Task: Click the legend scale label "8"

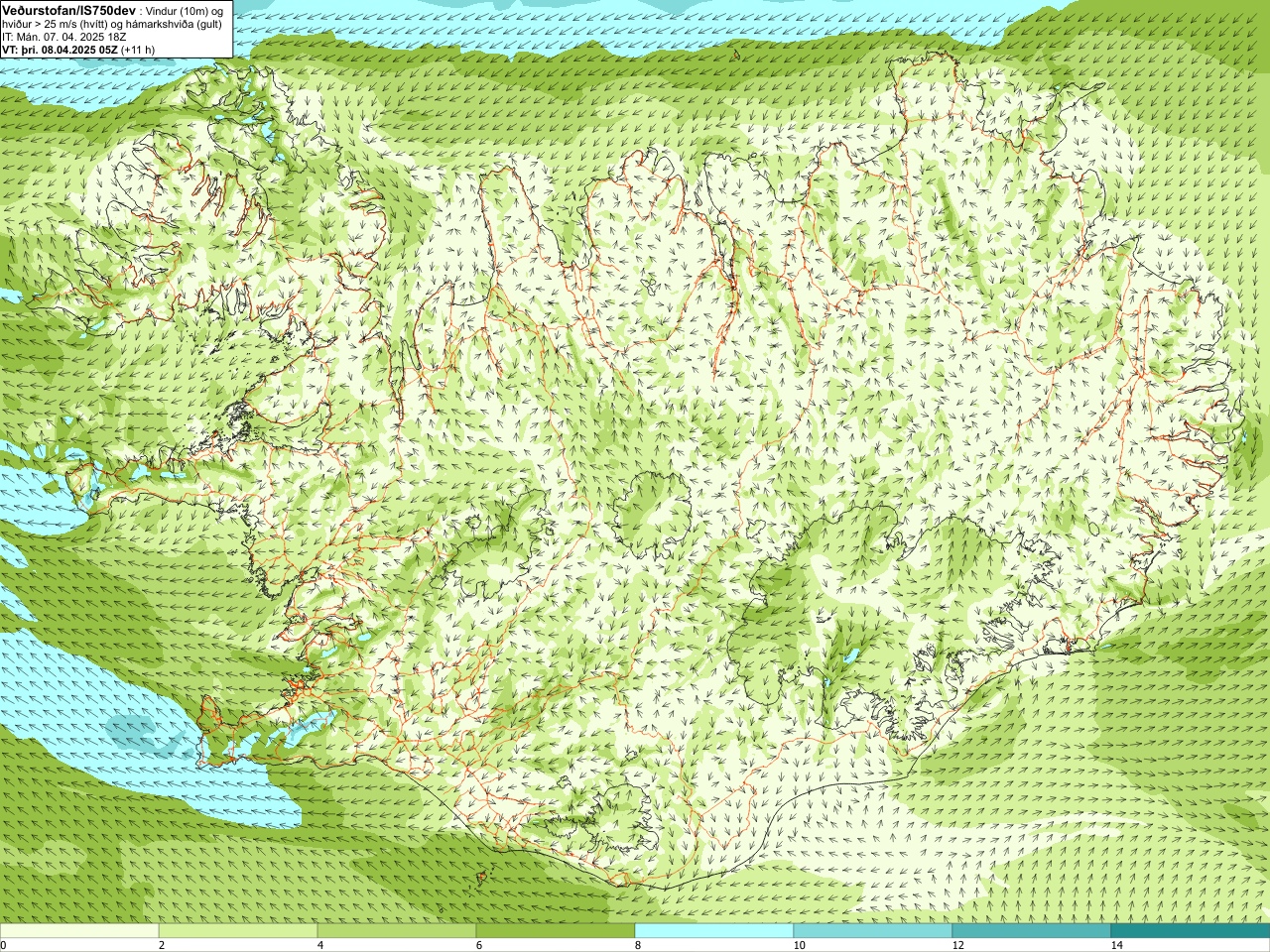Action: [x=638, y=945]
